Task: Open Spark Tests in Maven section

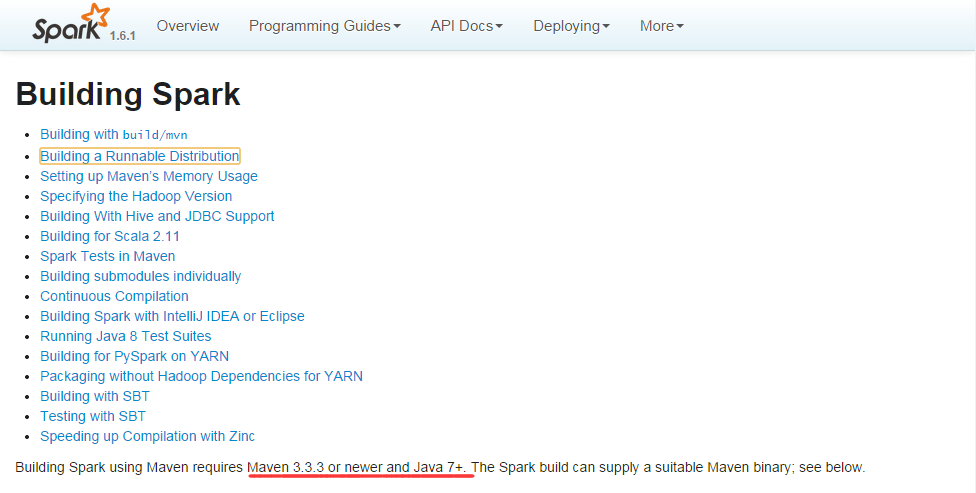Action: point(108,256)
